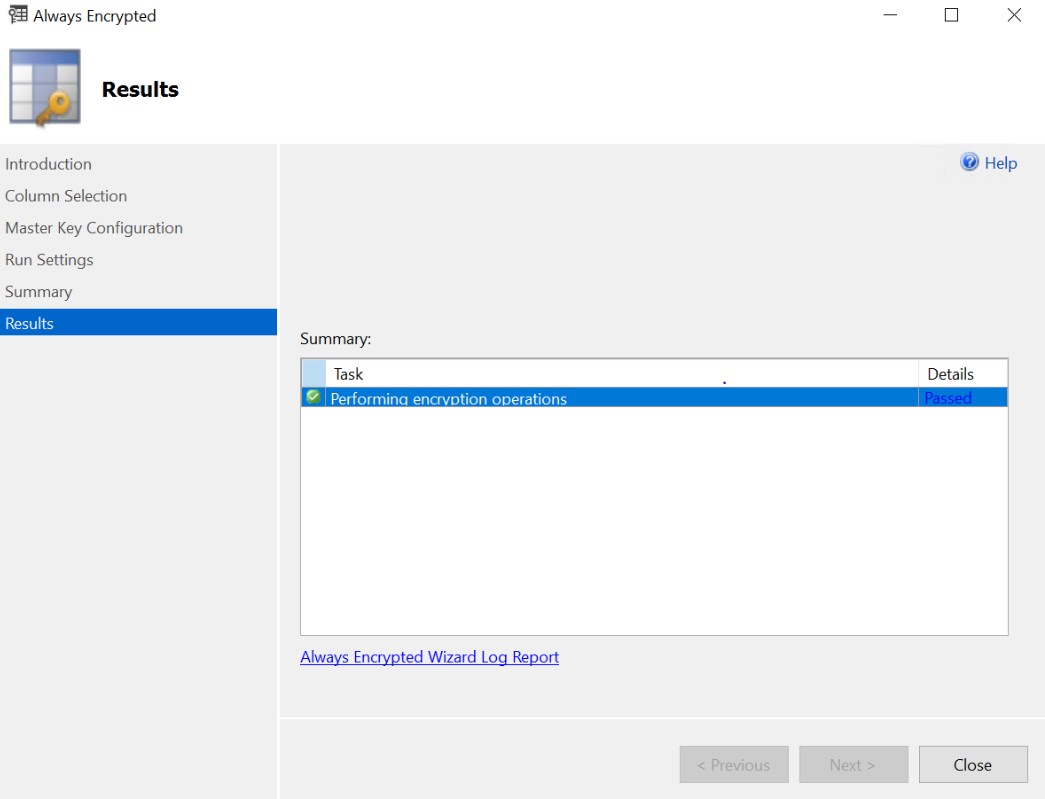Select the Results step in sidebar

coord(139,323)
